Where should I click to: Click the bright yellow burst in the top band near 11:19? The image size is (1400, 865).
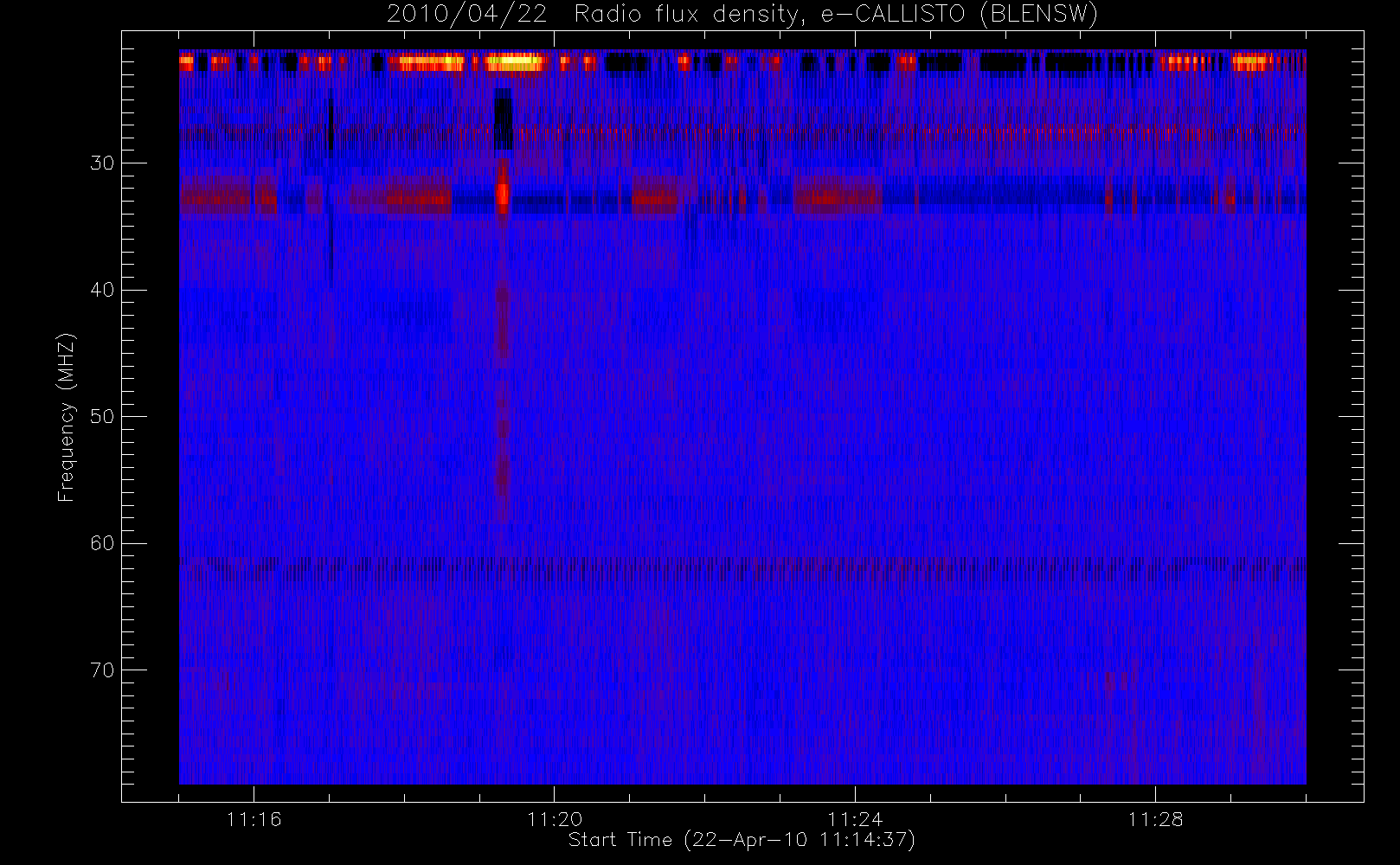click(516, 62)
